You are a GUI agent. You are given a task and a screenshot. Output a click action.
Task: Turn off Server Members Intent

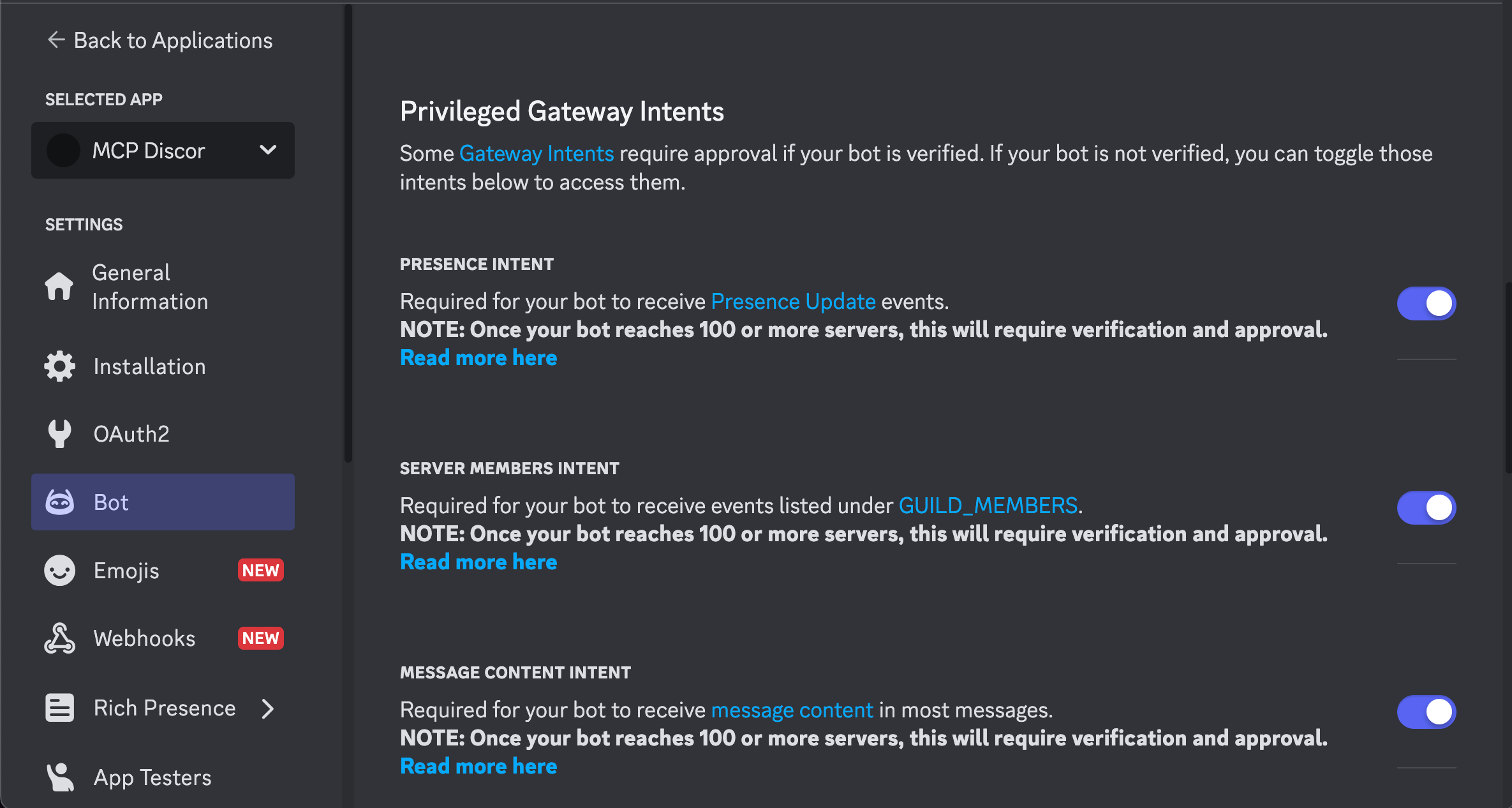(x=1427, y=507)
